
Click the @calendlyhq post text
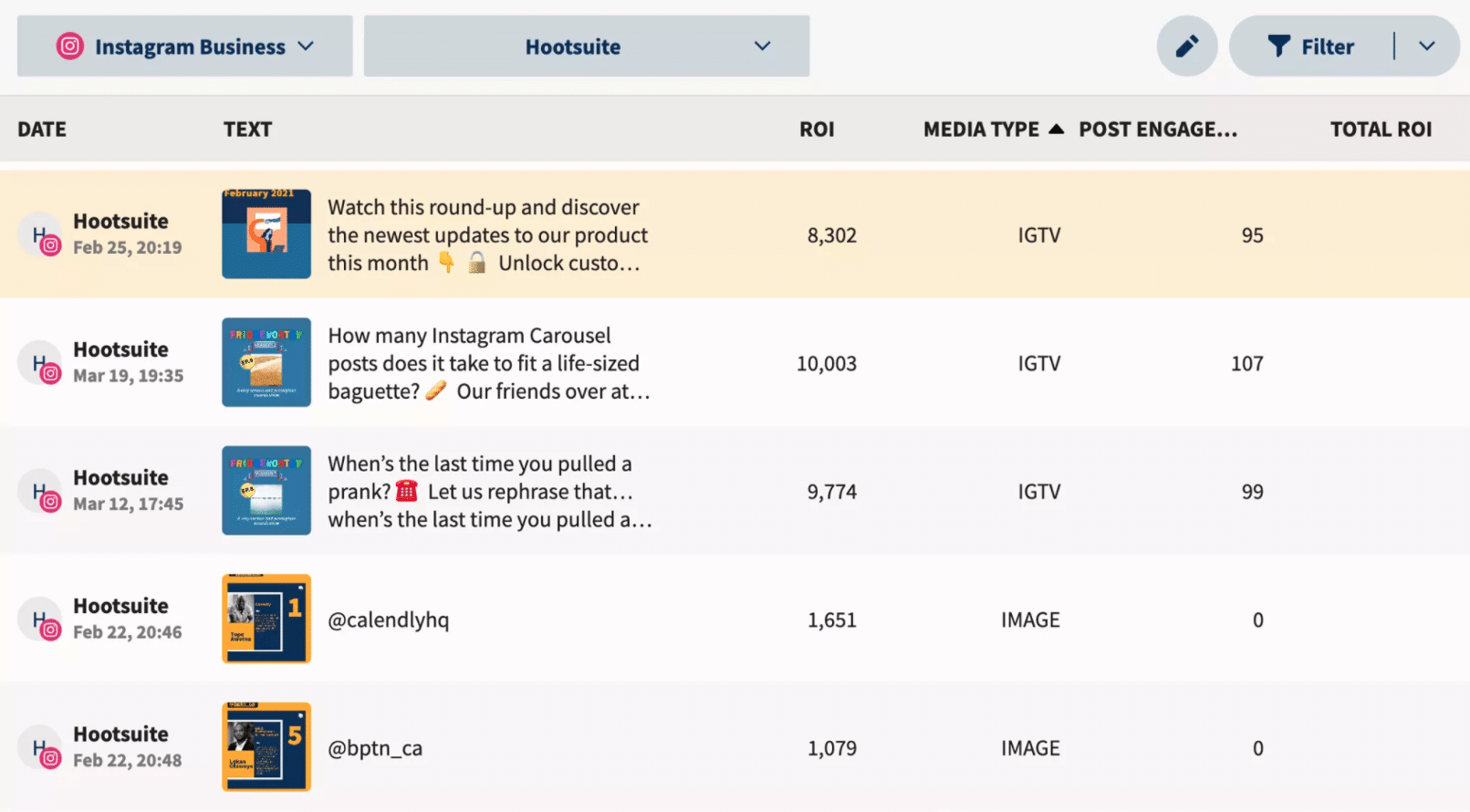pos(389,619)
